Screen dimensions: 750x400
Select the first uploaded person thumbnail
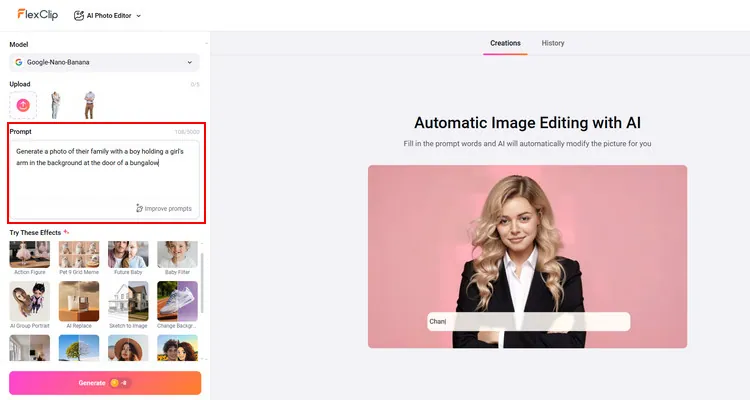click(x=56, y=105)
